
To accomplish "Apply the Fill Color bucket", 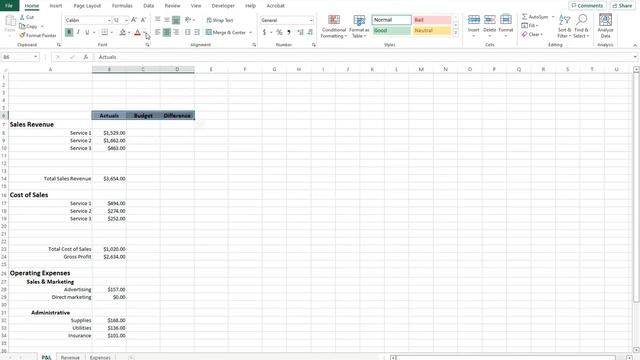I will click(x=122, y=32).
